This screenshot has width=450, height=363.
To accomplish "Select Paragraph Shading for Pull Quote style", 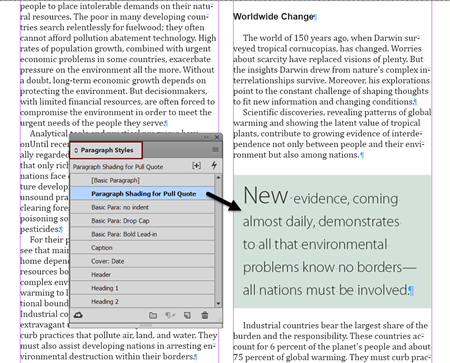I will (142, 194).
